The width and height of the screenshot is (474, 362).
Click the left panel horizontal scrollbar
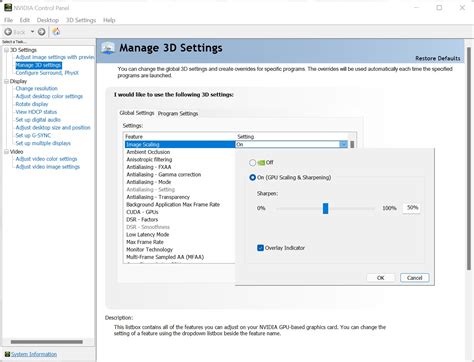(47, 342)
